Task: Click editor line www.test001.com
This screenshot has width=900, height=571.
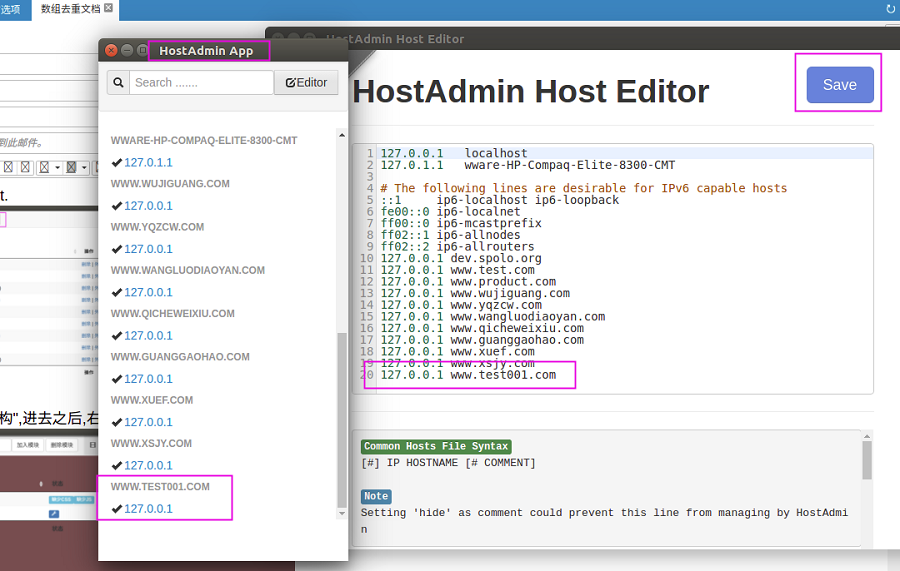Action: point(468,375)
